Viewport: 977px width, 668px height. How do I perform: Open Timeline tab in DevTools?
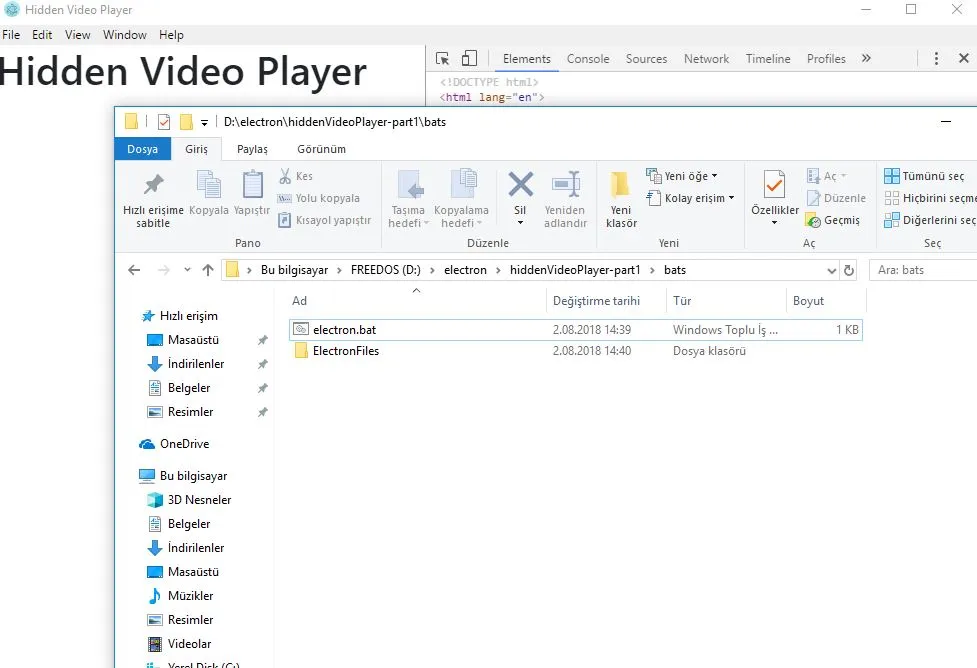point(768,59)
